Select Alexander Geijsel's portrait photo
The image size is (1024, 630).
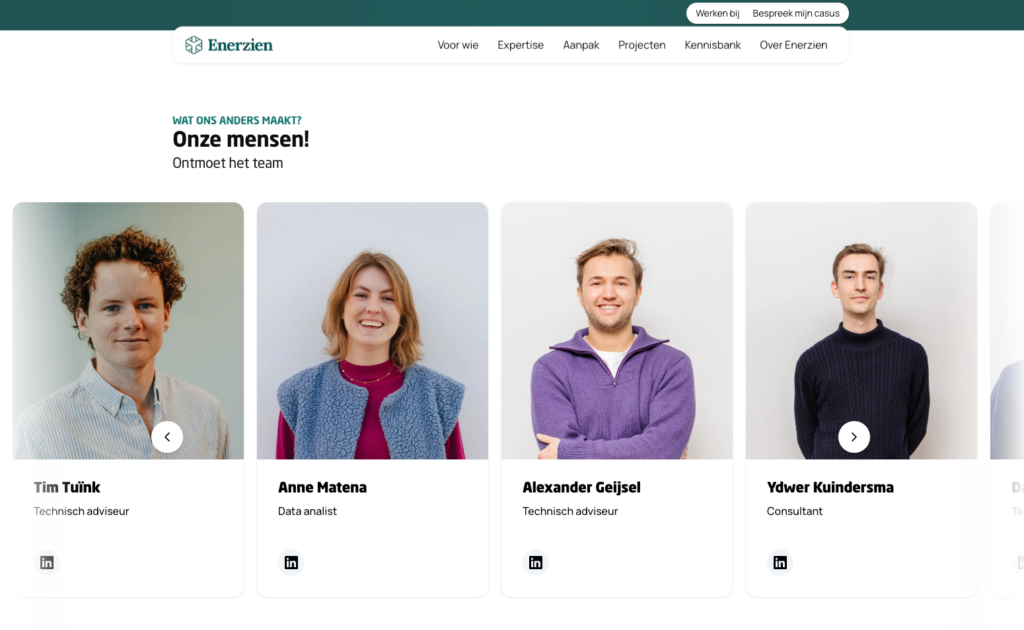pos(617,330)
